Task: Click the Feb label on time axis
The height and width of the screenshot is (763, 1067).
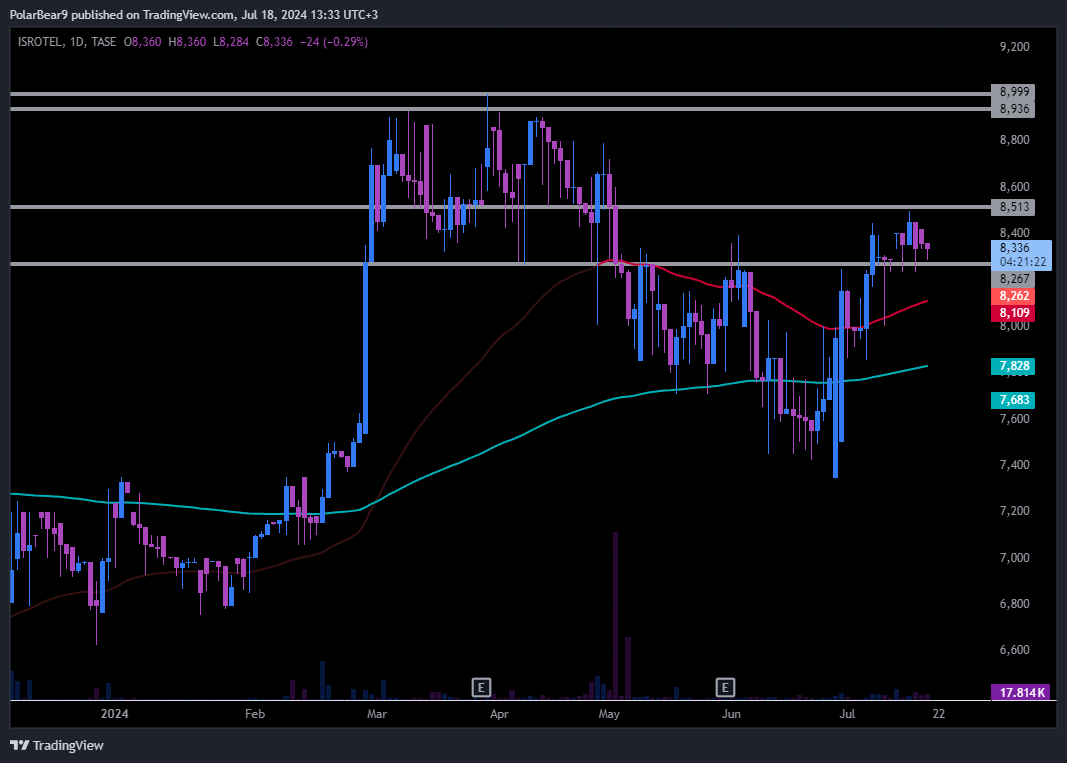Action: point(255,714)
